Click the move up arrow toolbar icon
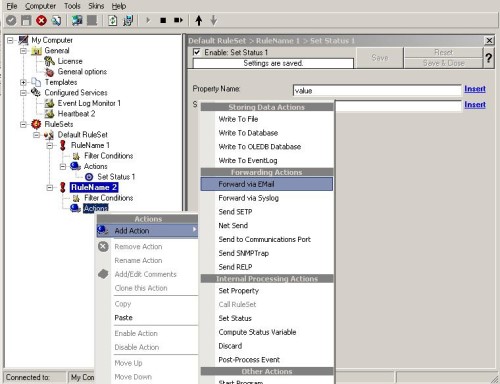The image size is (500, 384). coord(199,20)
